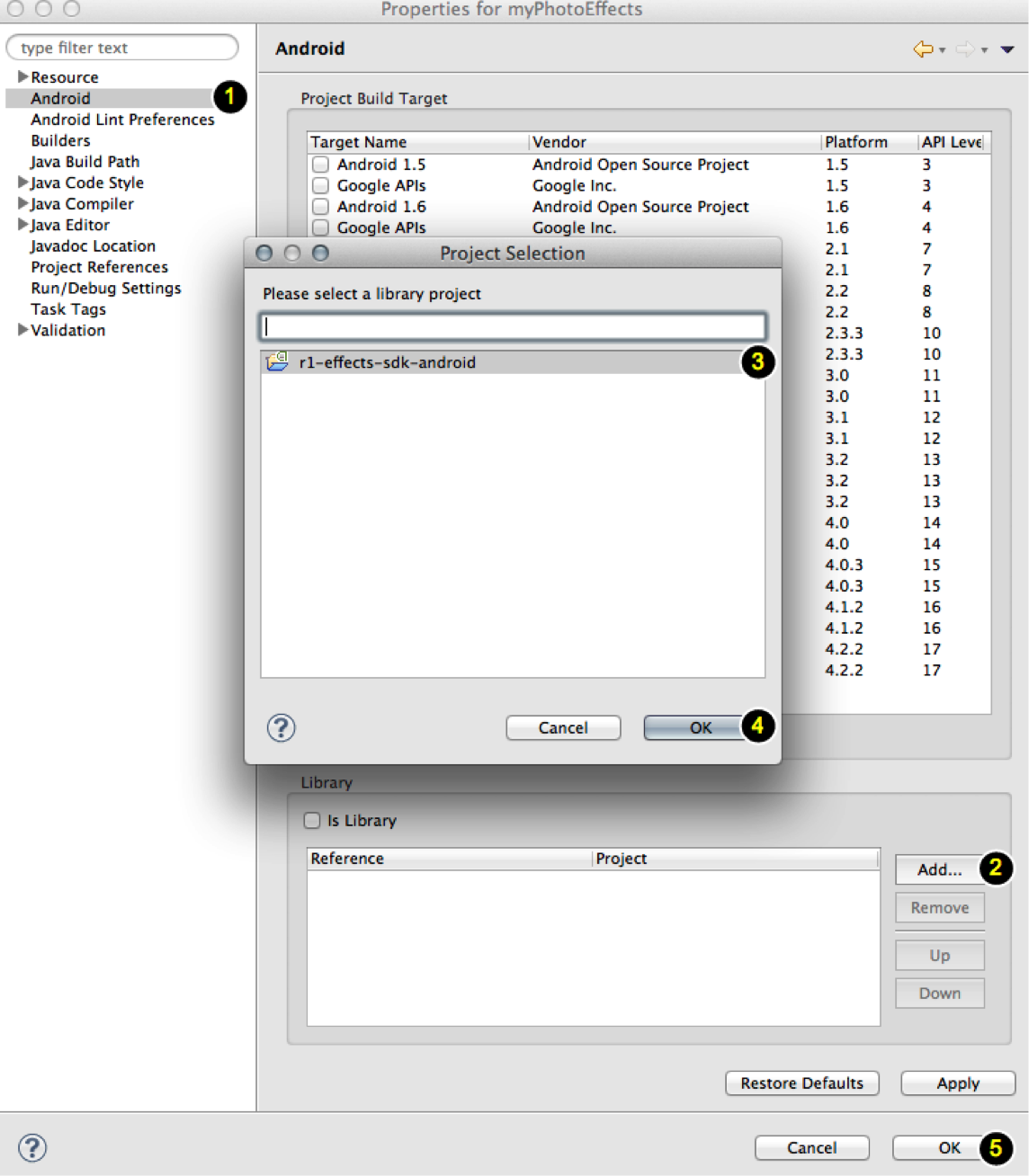Click Restore Defaults button
Image resolution: width=1029 pixels, height=1176 pixels.
[802, 1083]
